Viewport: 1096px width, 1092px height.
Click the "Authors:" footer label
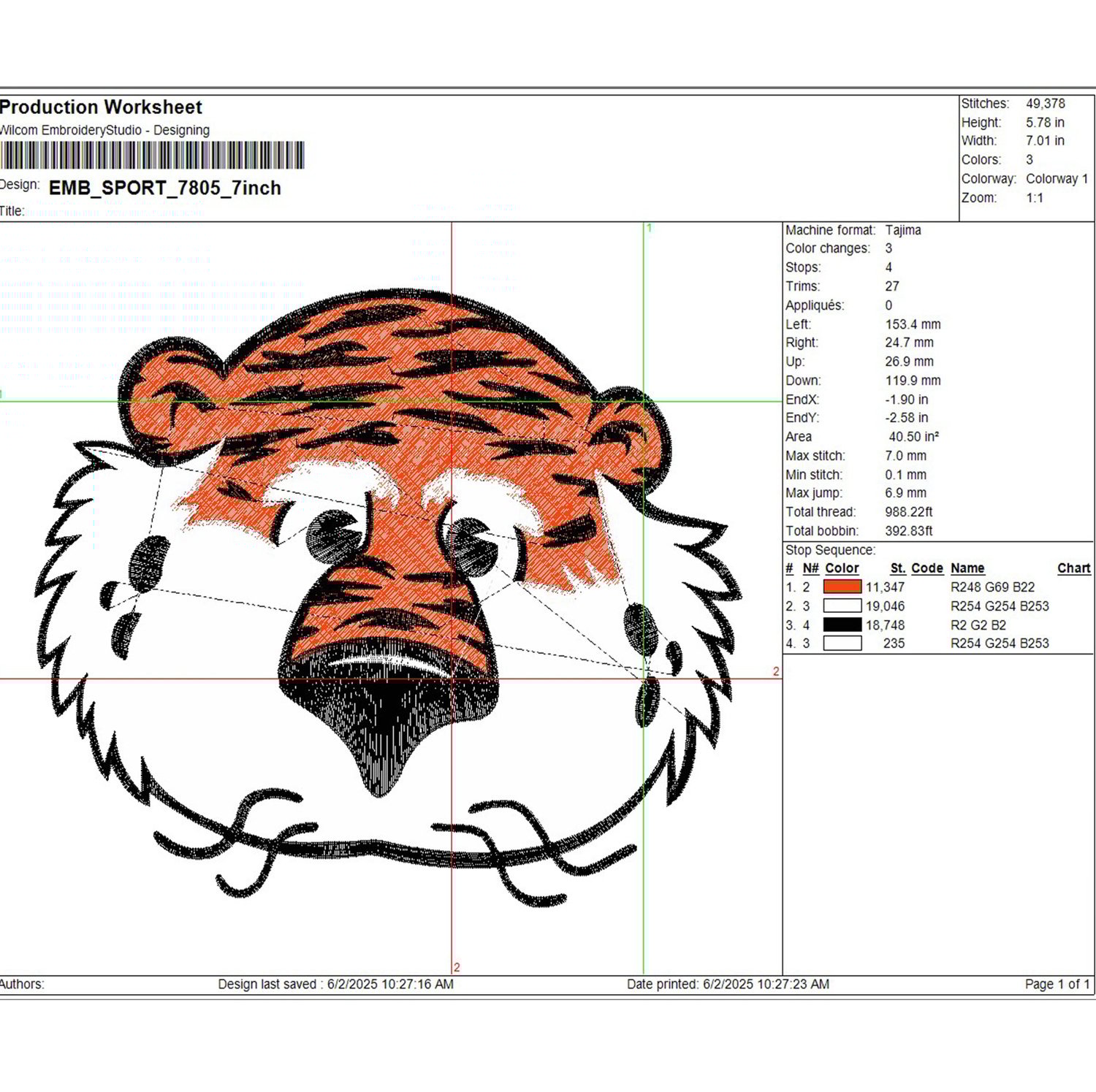click(x=22, y=984)
